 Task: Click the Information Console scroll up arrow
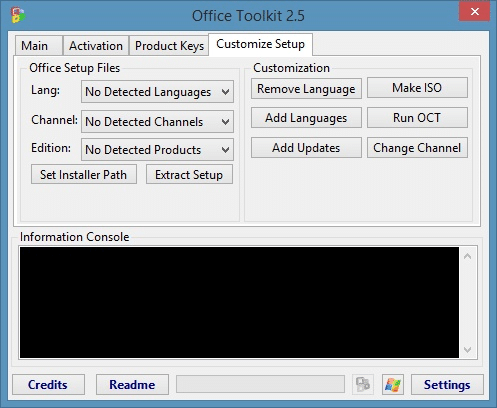click(468, 256)
